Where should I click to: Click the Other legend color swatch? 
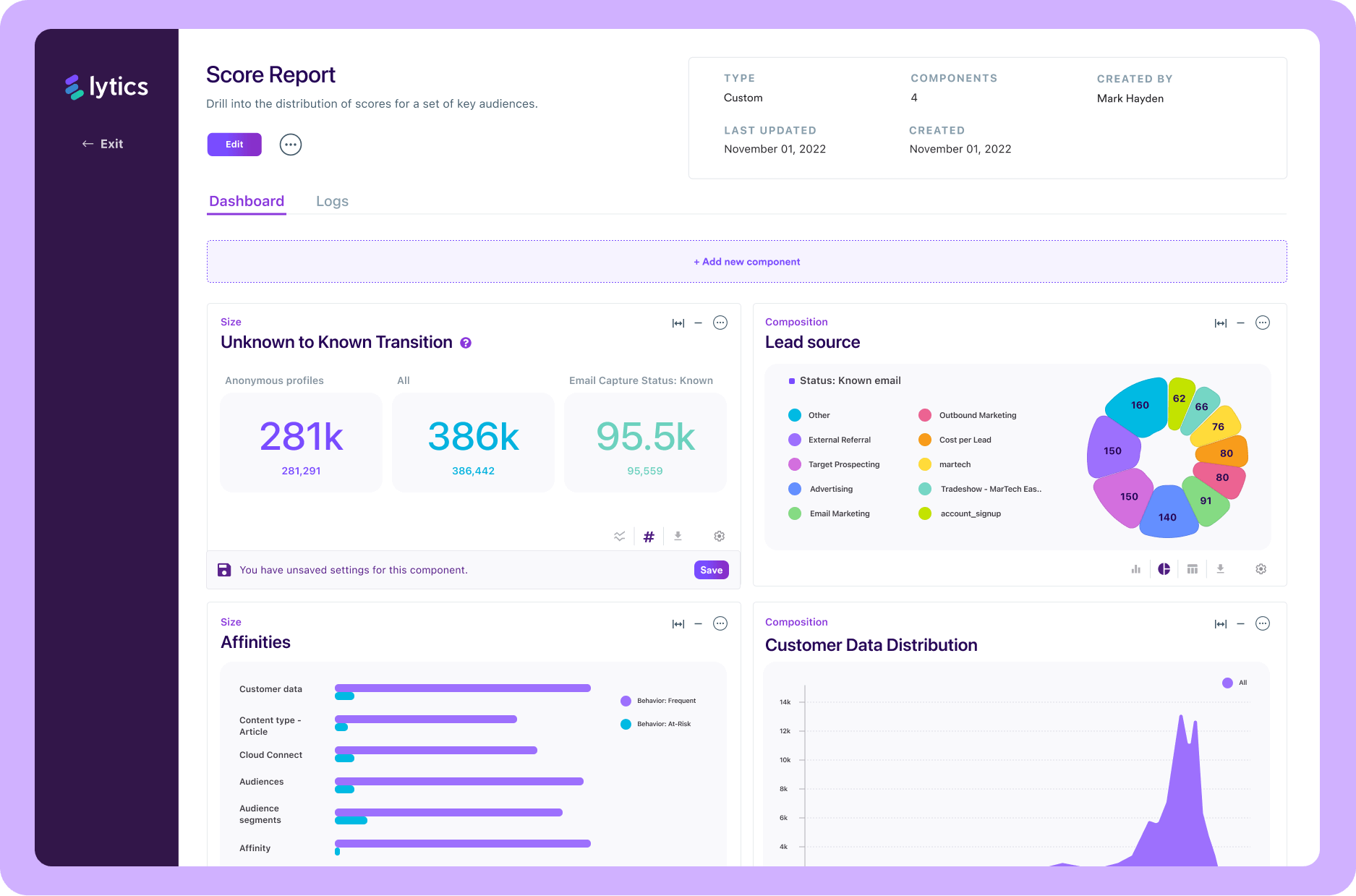click(x=795, y=415)
